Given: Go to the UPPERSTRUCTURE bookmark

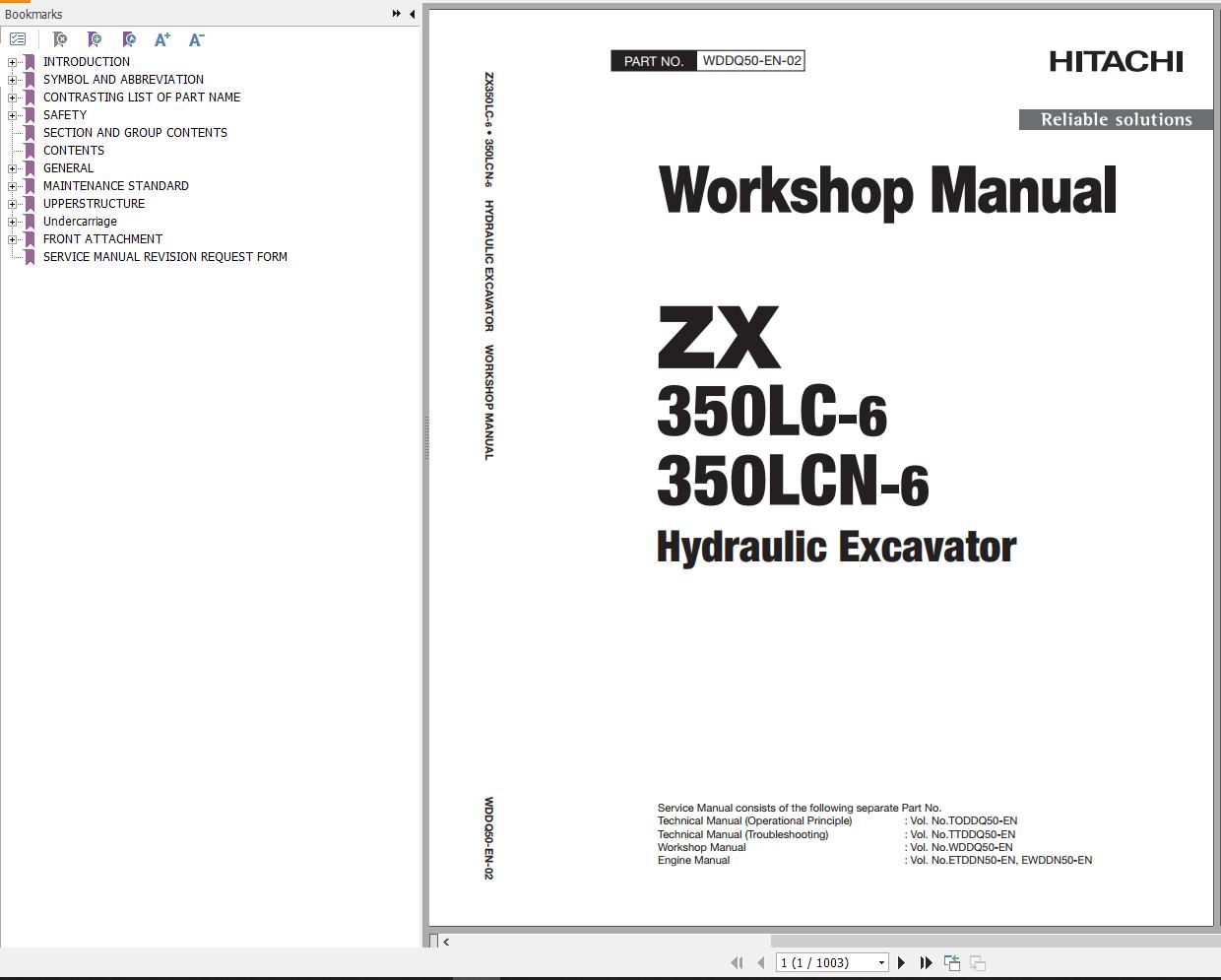Looking at the screenshot, I should pyautogui.click(x=94, y=204).
